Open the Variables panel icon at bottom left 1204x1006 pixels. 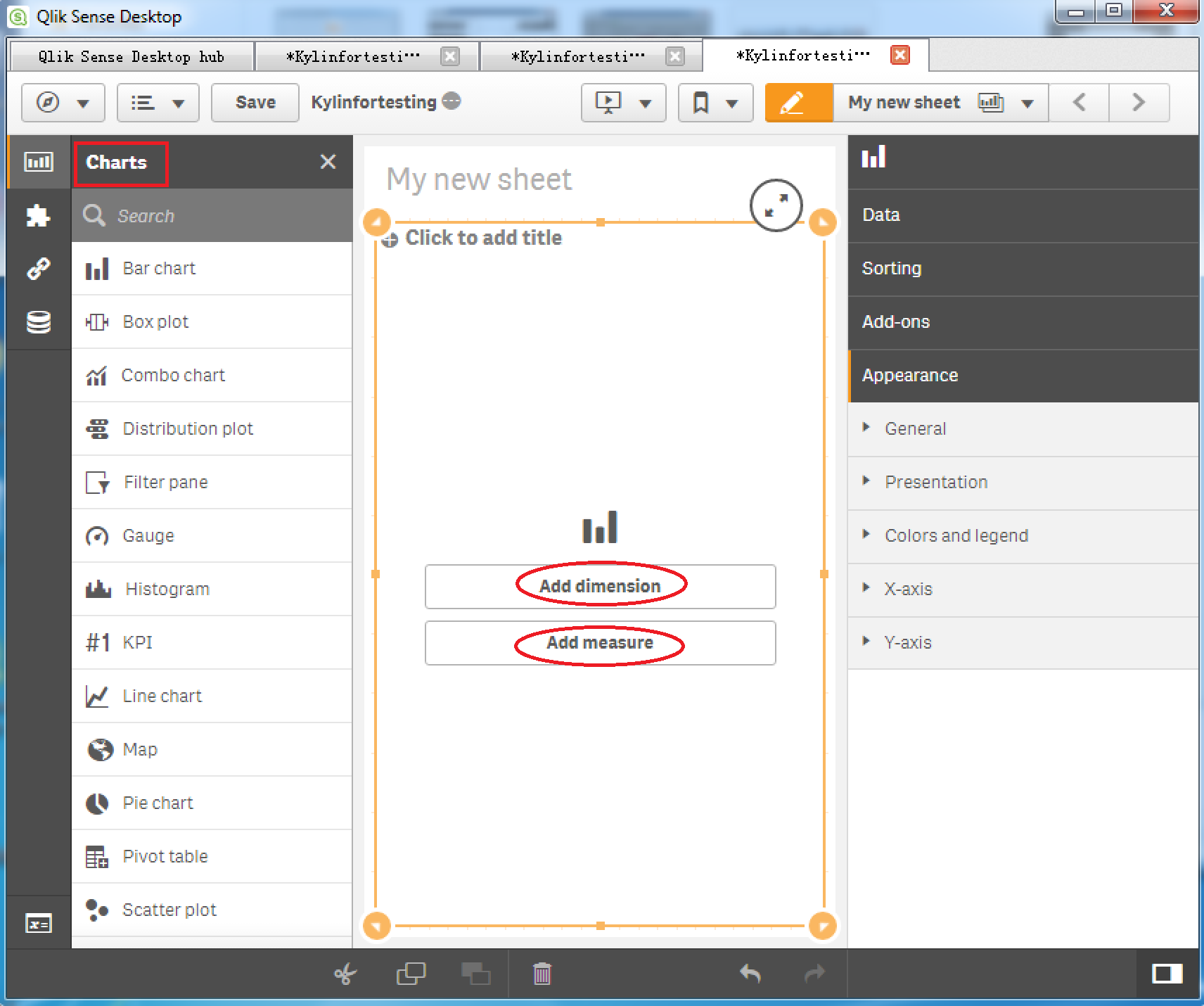[38, 923]
